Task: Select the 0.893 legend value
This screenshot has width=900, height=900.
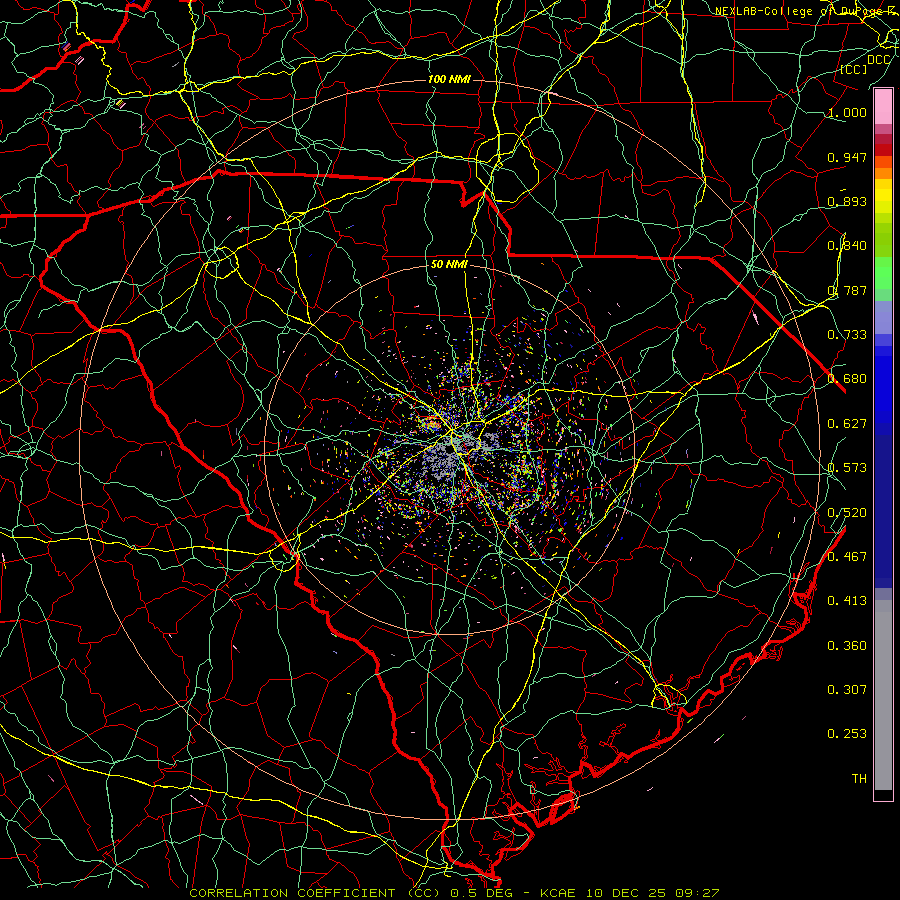Action: point(847,201)
